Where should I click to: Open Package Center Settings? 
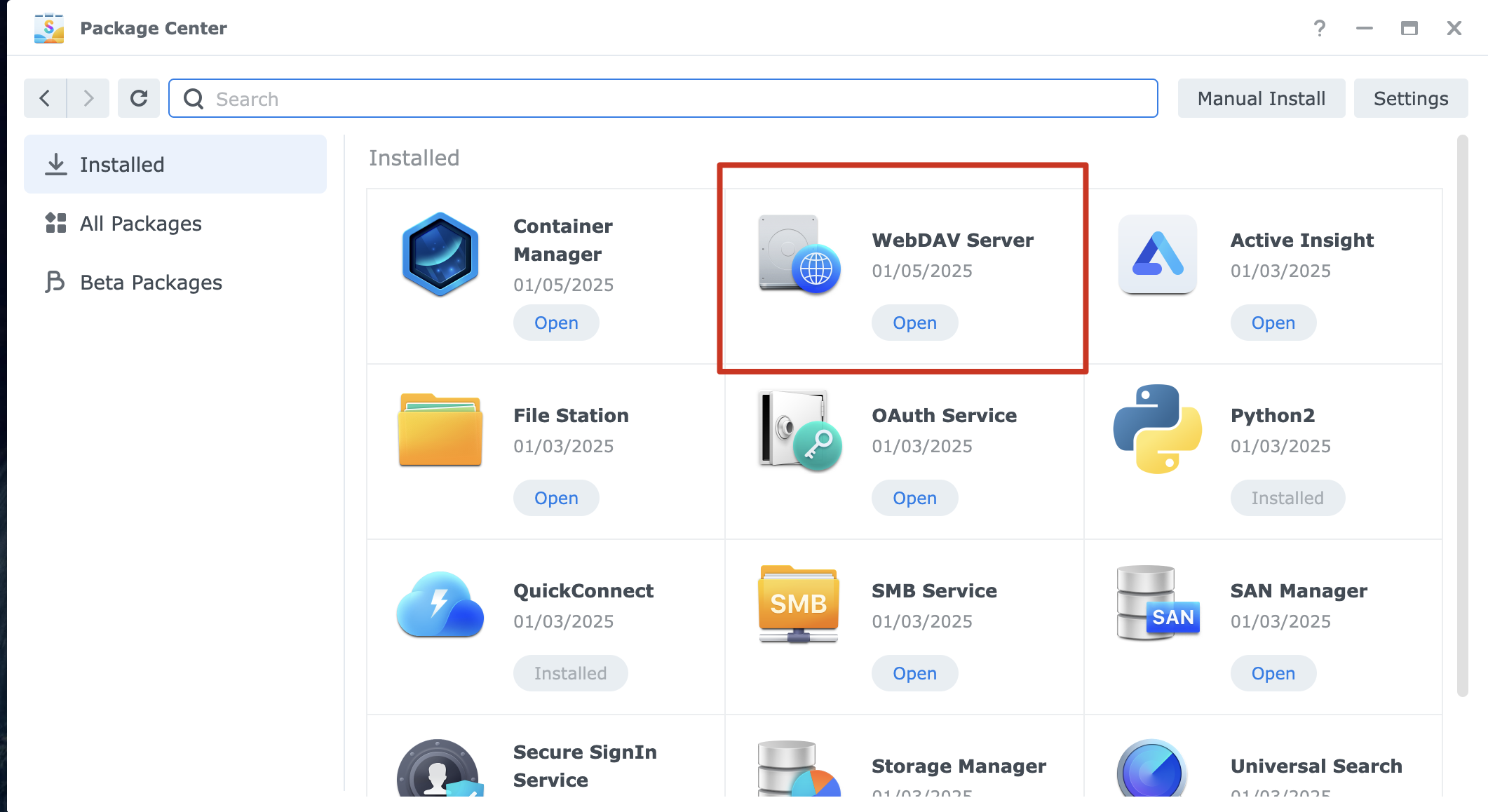coord(1411,98)
